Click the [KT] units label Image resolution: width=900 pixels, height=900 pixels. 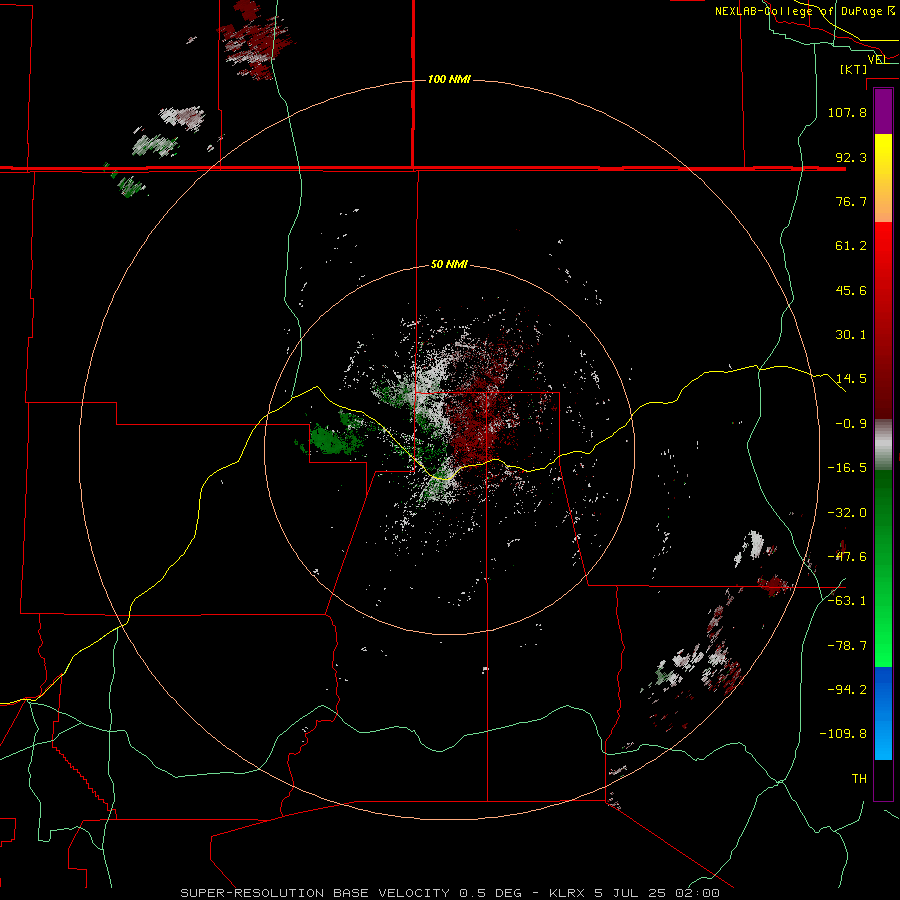pos(854,69)
